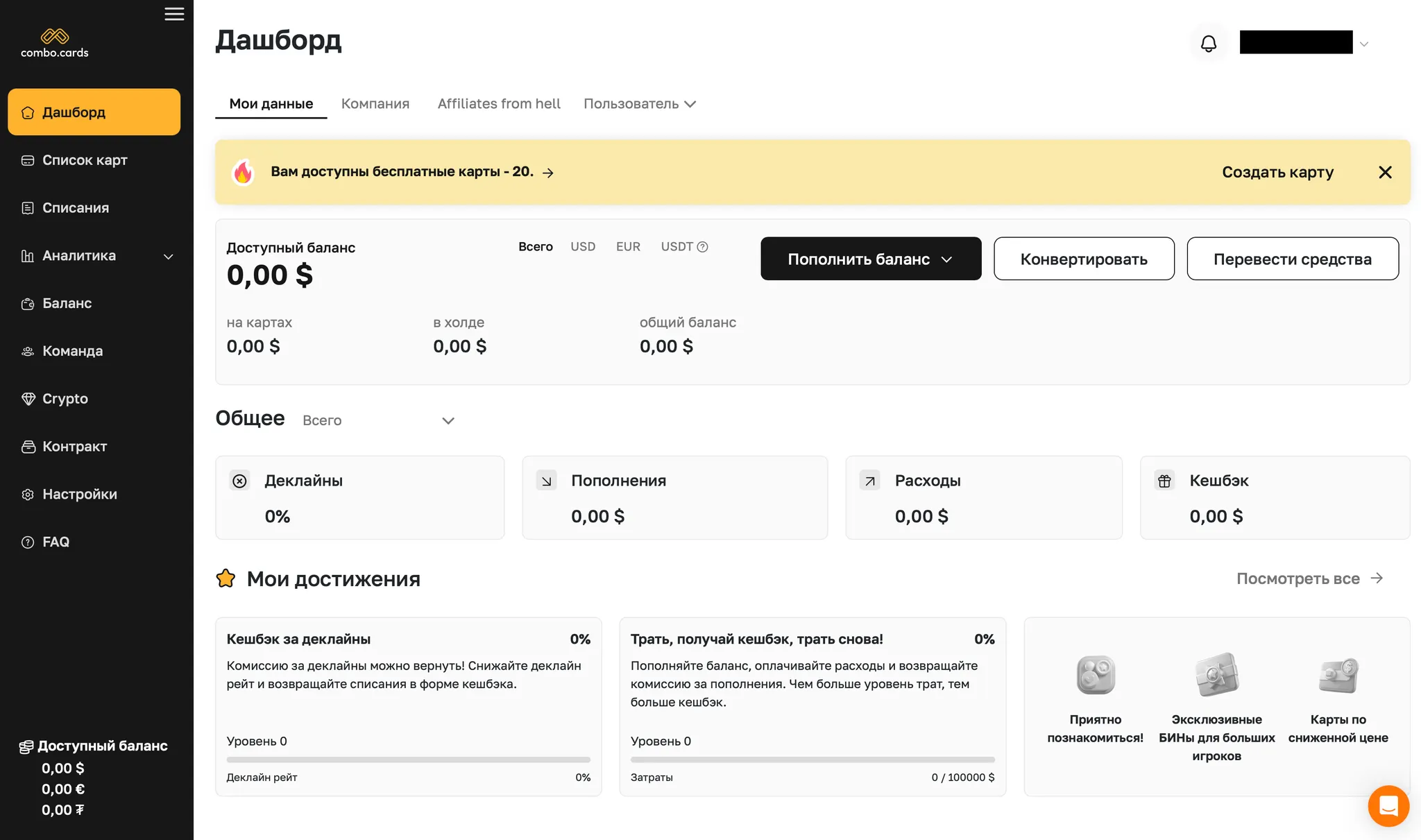Switch balance currency filter to EUR
Screen dimensions: 1421x840
coord(627,247)
